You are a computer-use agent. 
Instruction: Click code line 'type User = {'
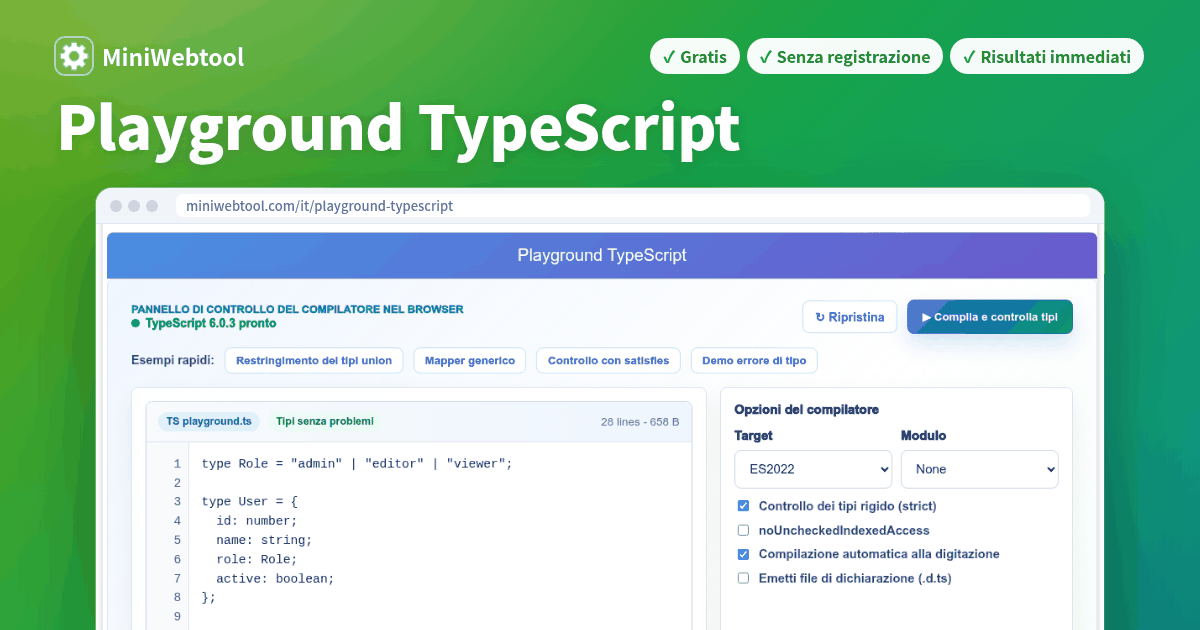click(250, 502)
